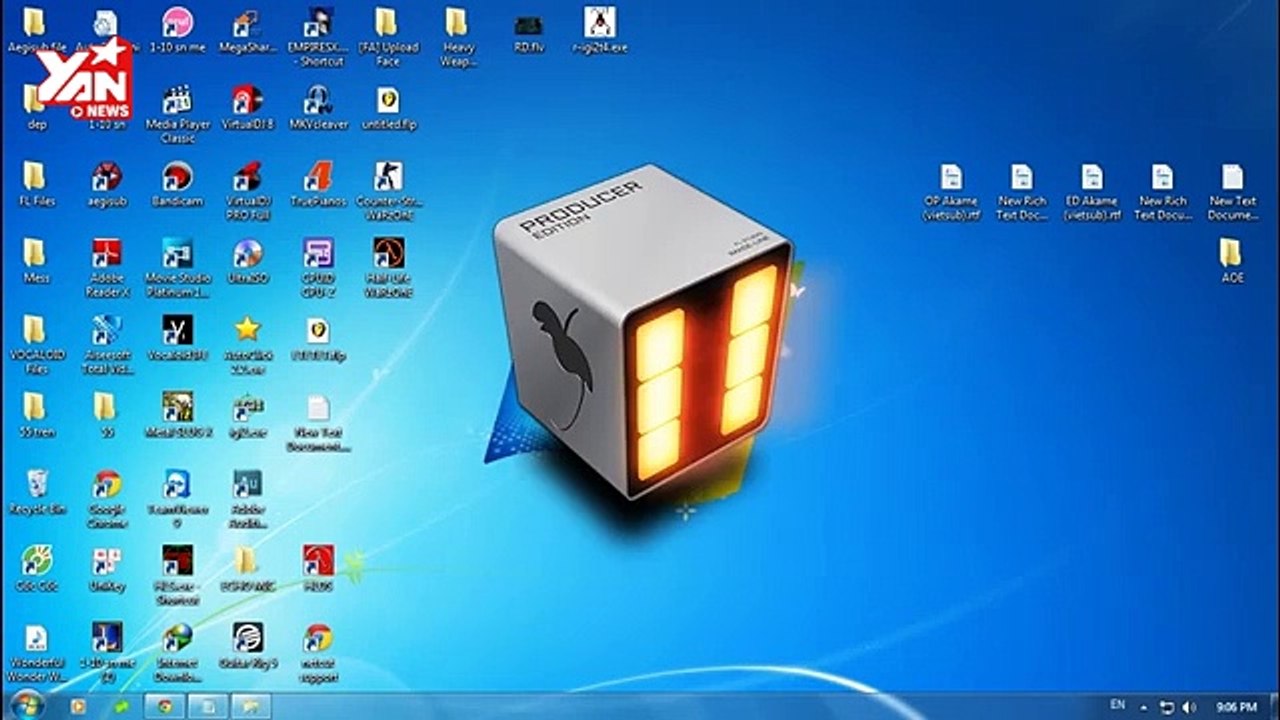Launch the Vocaloid shortcut with black icon
The image size is (1280, 720).
[x=177, y=338]
